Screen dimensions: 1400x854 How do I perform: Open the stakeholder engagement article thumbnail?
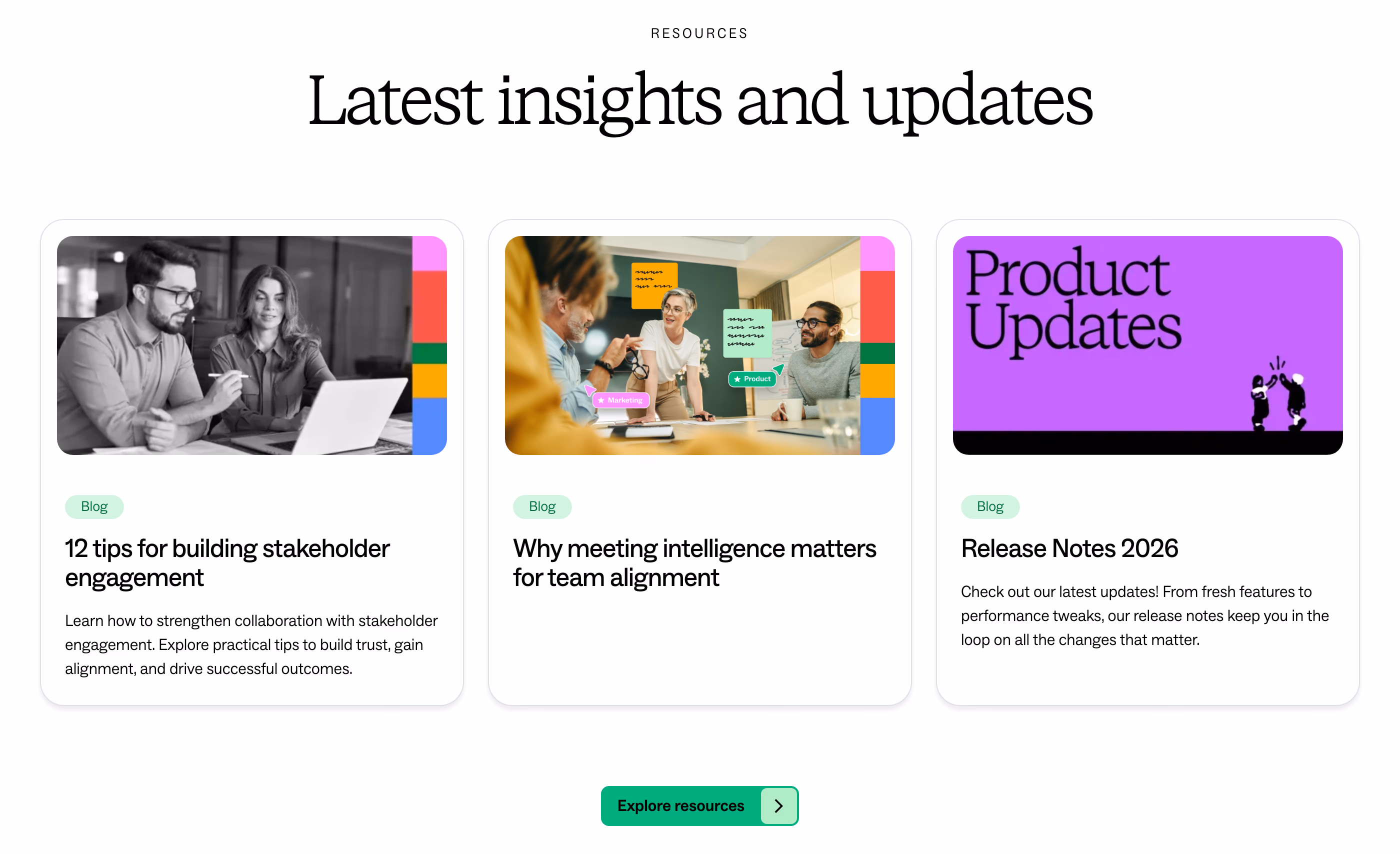click(251, 345)
